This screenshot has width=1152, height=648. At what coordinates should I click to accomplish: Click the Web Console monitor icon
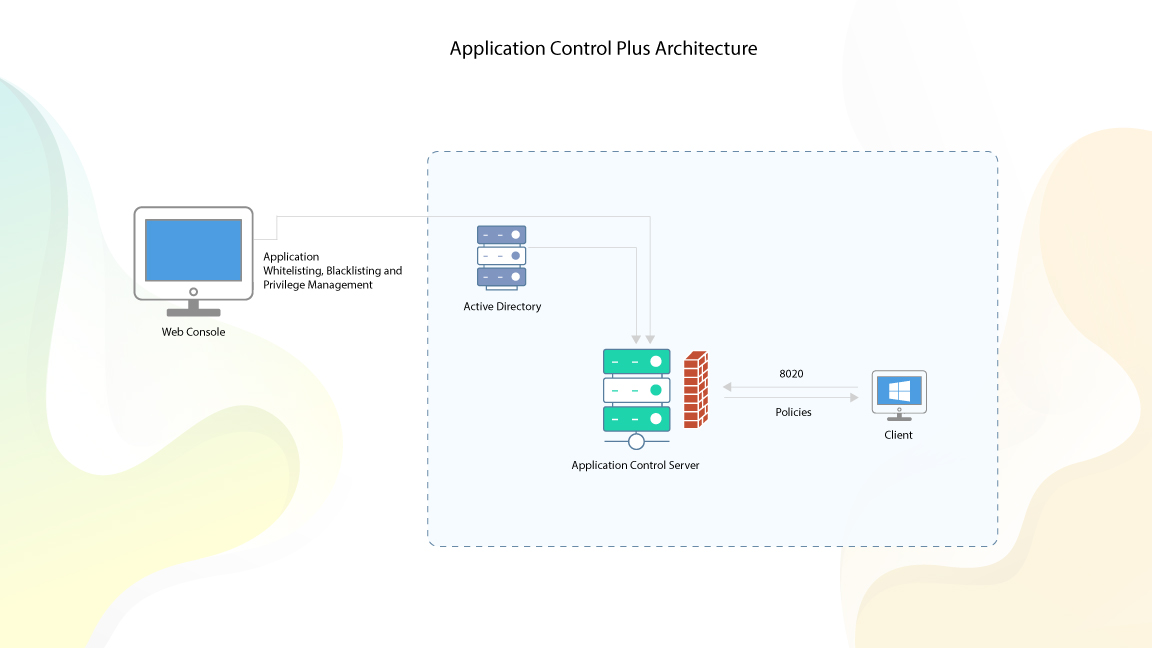point(193,262)
